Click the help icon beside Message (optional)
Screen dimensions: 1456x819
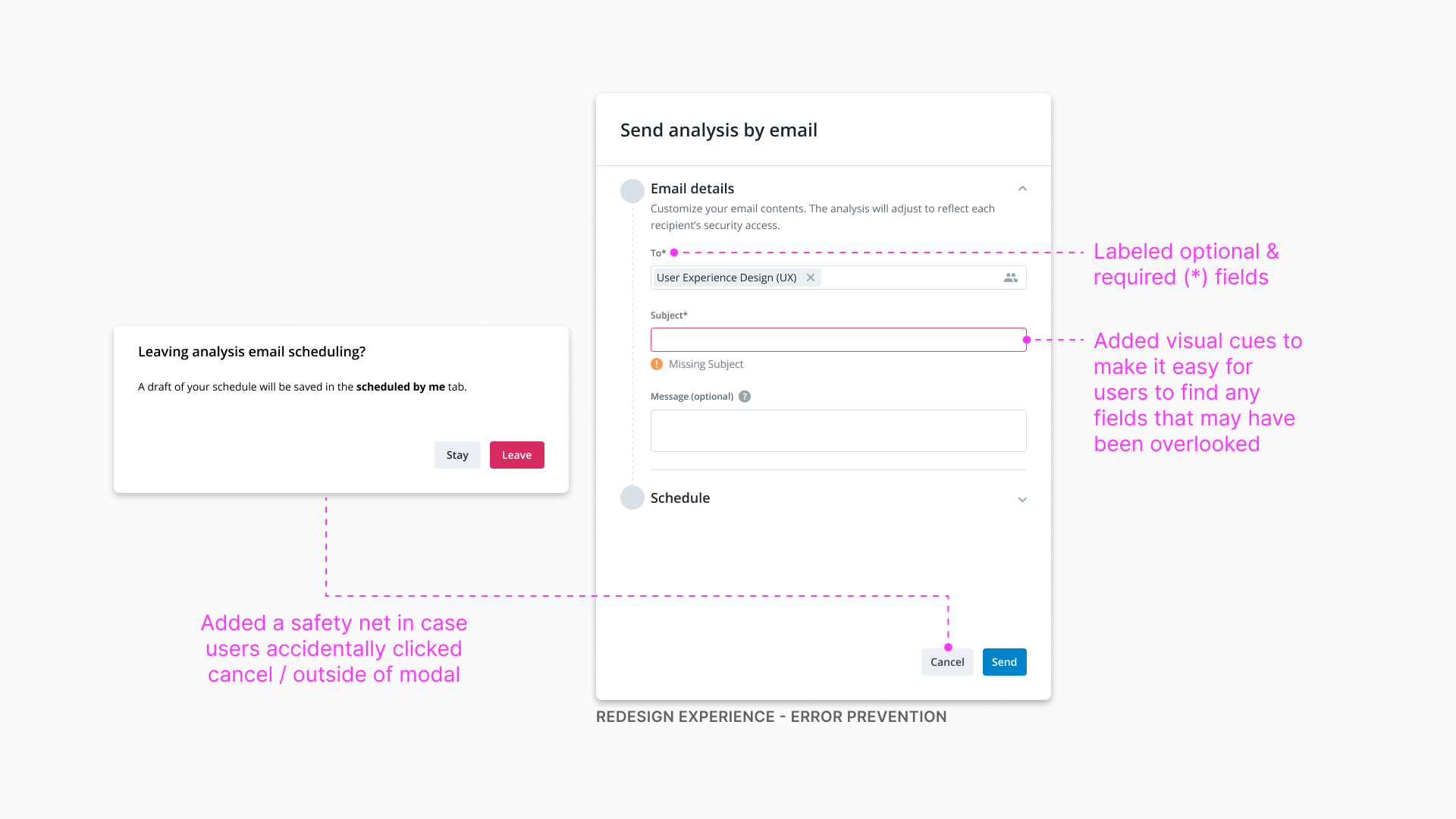745,397
